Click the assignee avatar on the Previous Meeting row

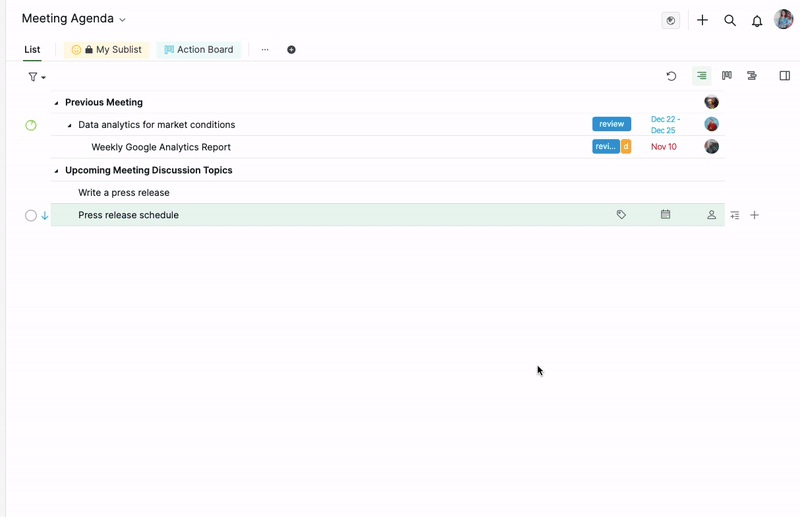point(711,102)
